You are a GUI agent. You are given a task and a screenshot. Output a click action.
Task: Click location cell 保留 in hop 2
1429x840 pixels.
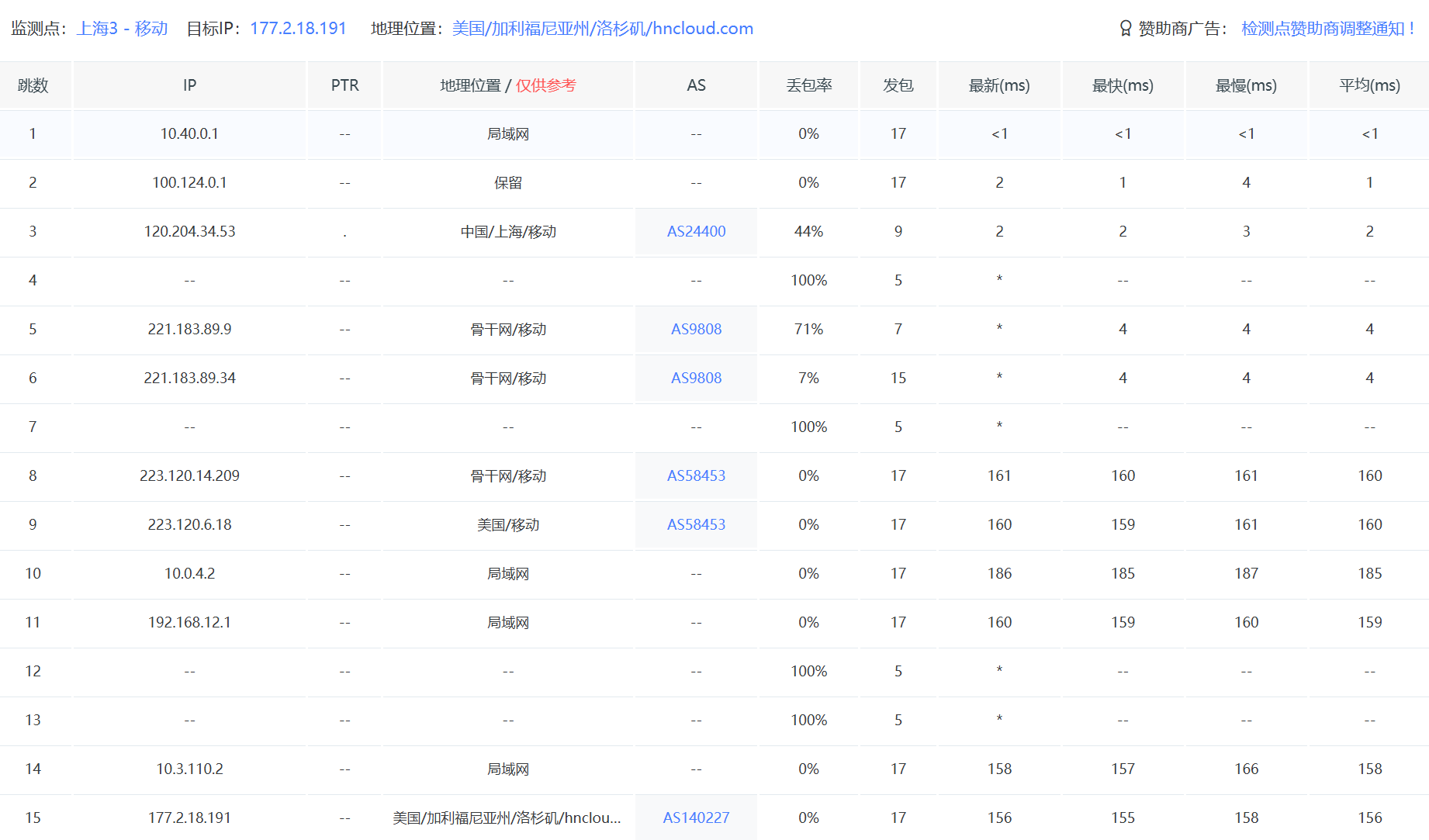coord(508,182)
